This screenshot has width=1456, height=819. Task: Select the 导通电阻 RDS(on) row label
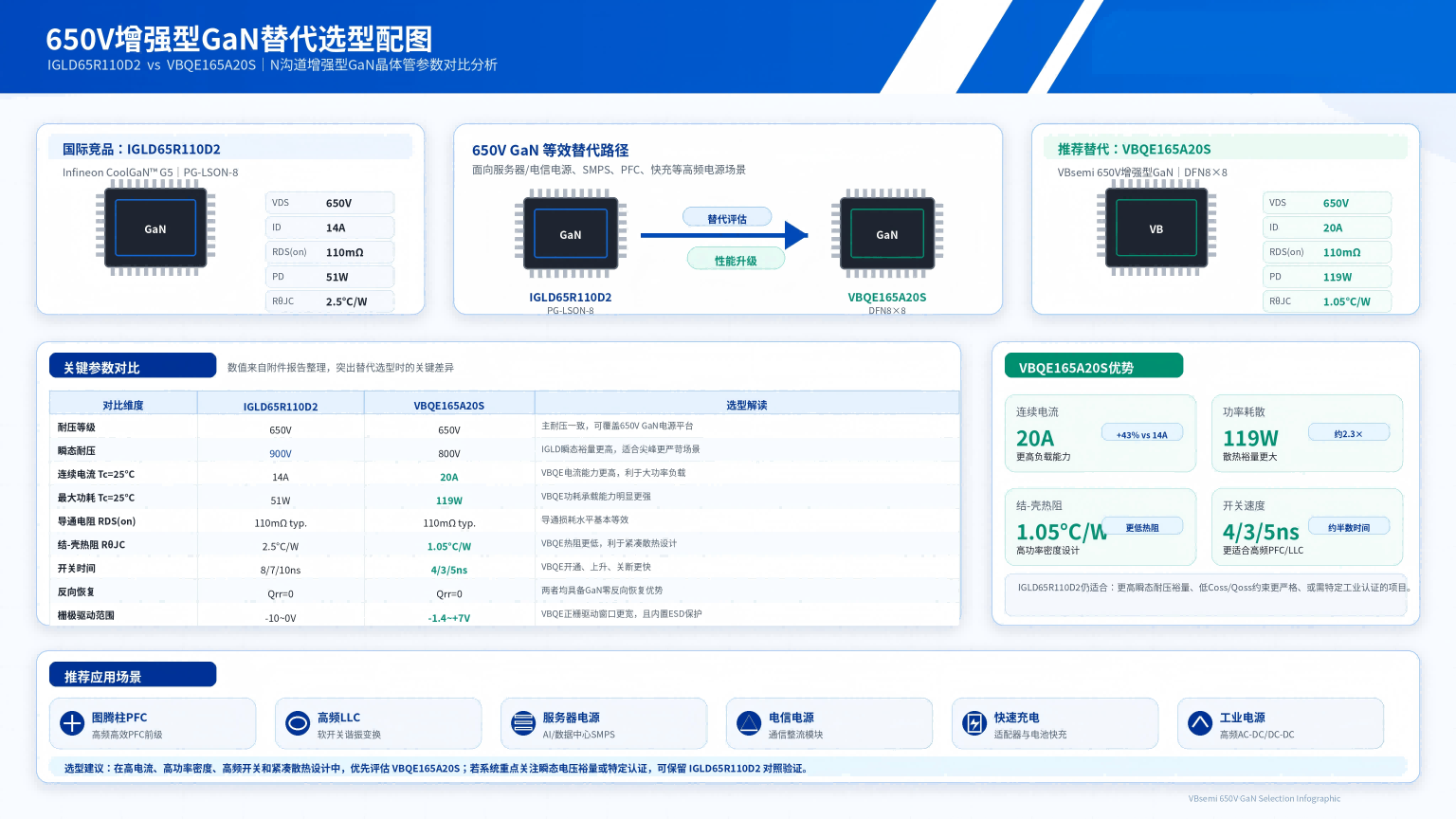click(x=97, y=521)
